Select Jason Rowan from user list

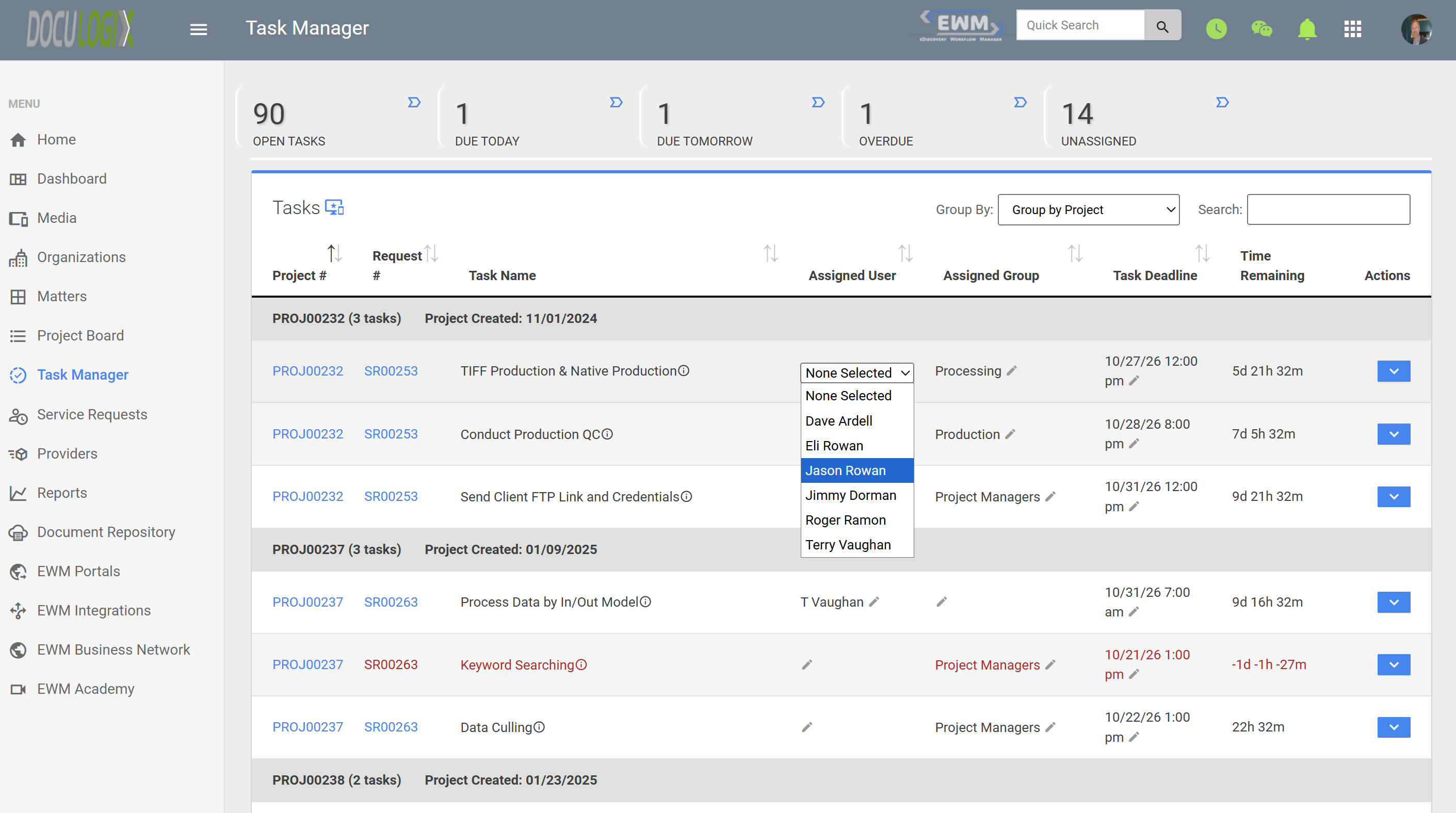pyautogui.click(x=857, y=470)
